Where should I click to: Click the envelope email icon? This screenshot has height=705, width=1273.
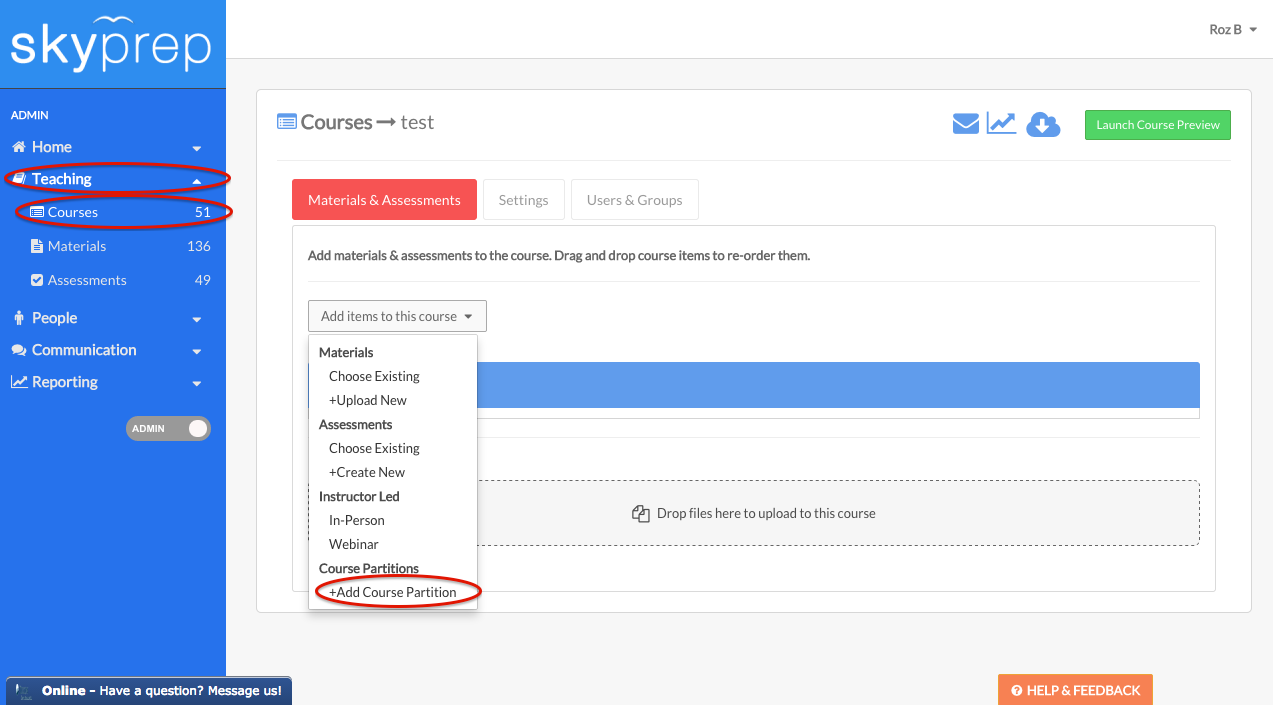965,124
